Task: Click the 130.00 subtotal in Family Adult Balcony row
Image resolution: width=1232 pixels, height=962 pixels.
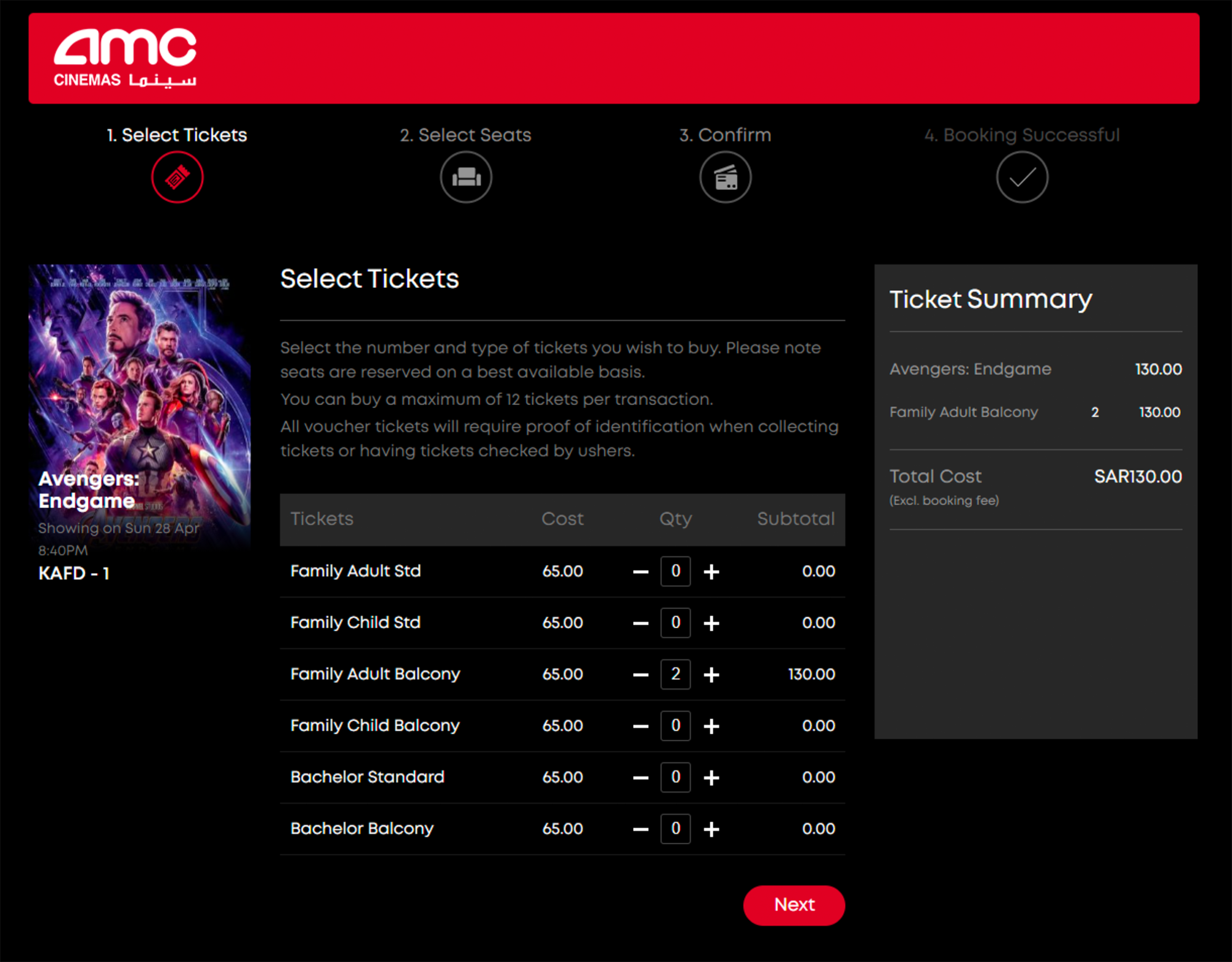Action: click(812, 674)
